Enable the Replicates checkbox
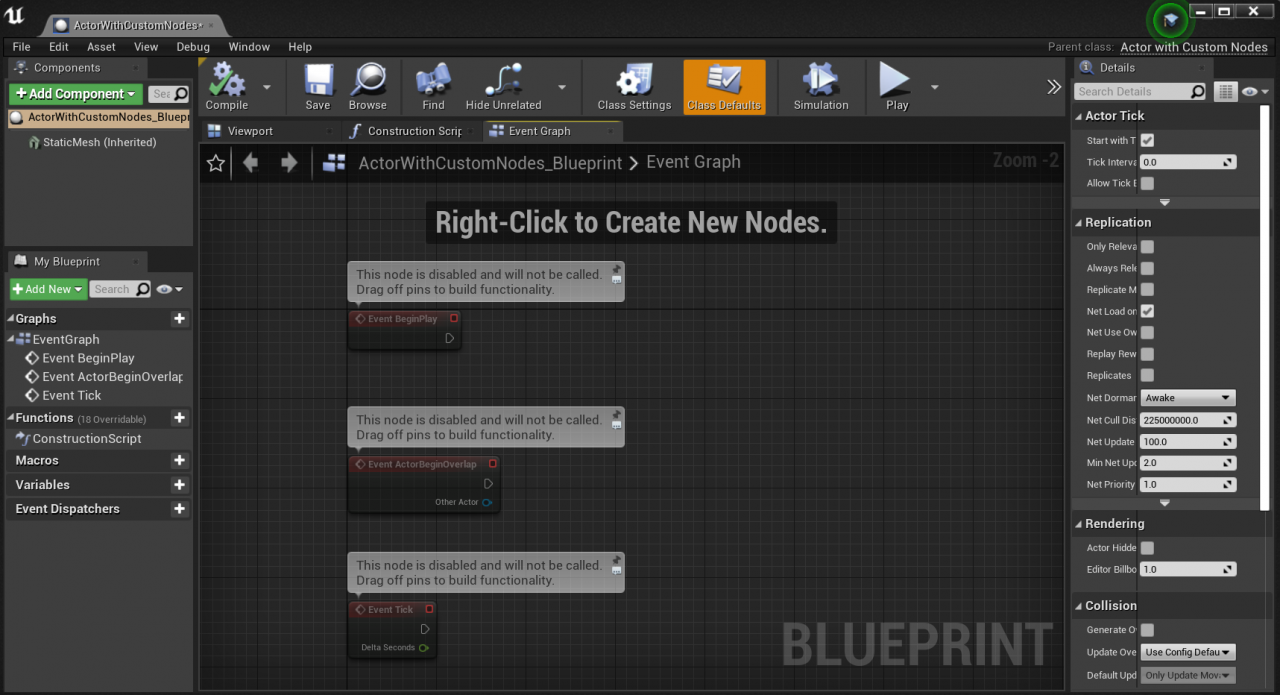1280x695 pixels. 1147,375
